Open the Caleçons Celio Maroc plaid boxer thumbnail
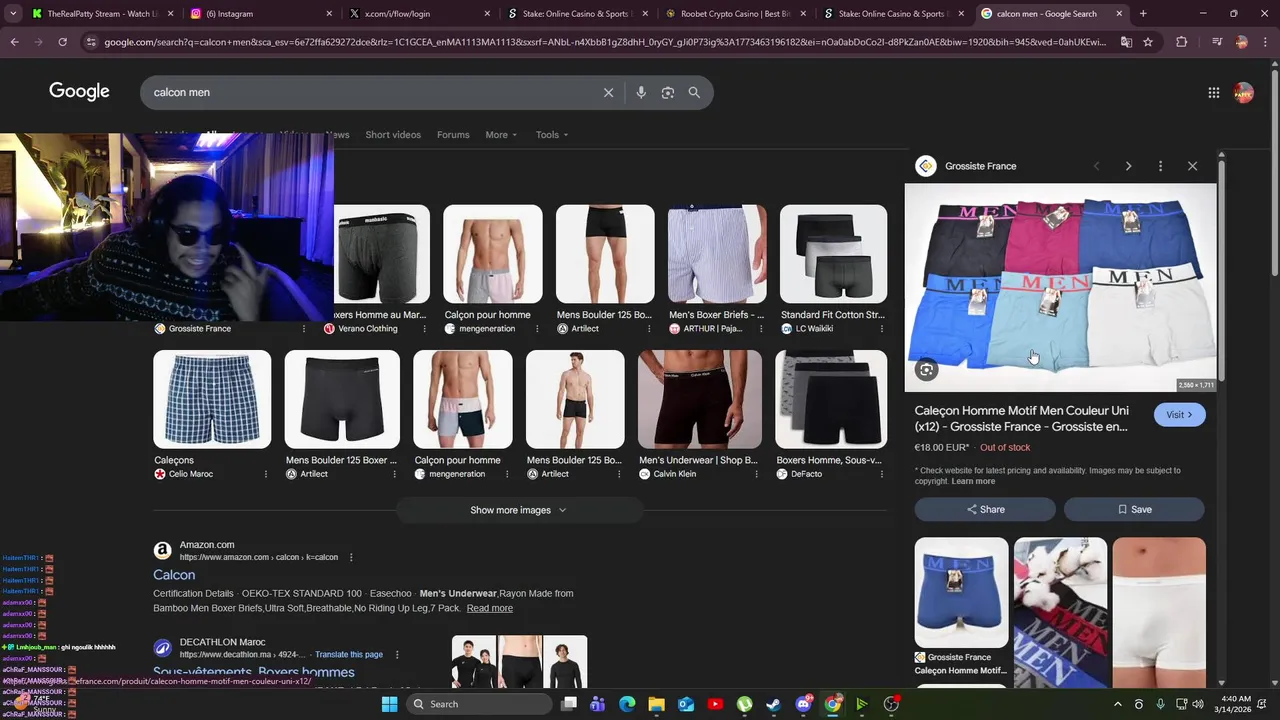This screenshot has height=720, width=1280. click(x=212, y=399)
